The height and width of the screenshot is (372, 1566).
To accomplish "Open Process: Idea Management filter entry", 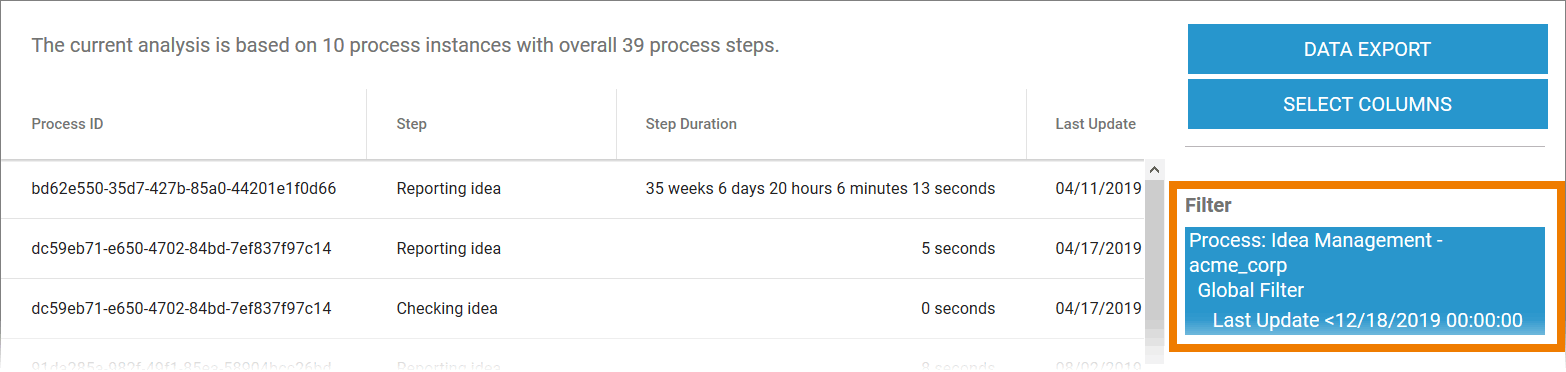I will click(x=1315, y=253).
